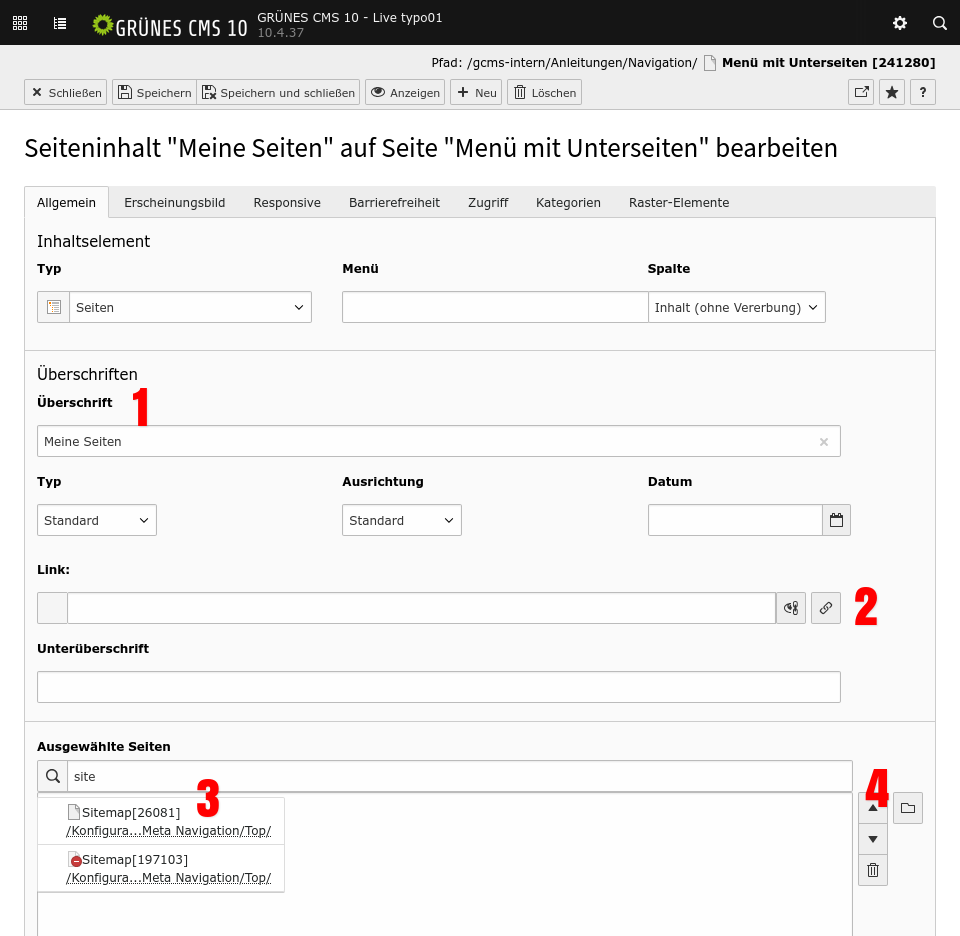Expand the Ausrichtung dropdown
The image size is (960, 936).
click(401, 520)
